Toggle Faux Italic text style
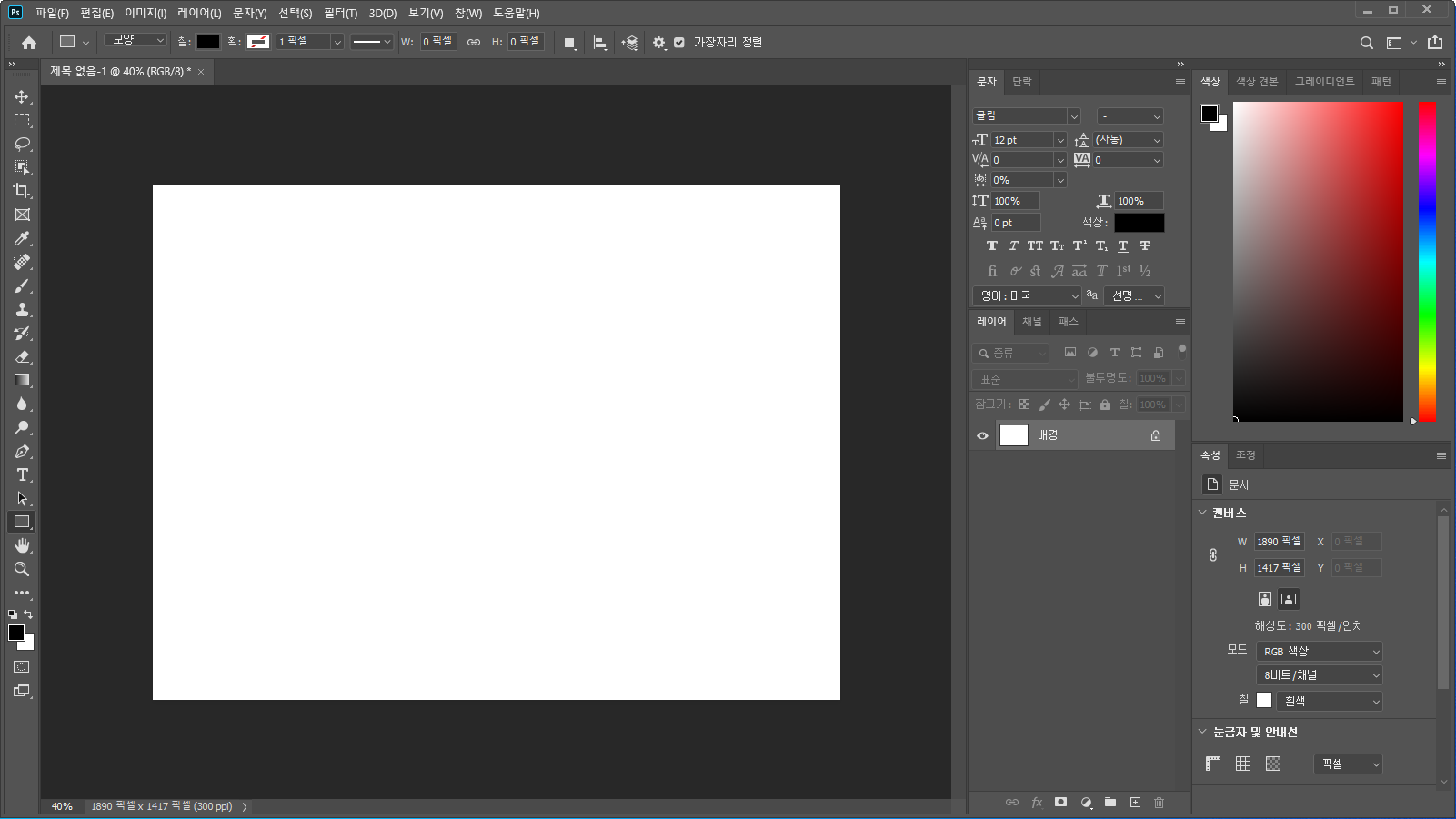 point(1014,246)
